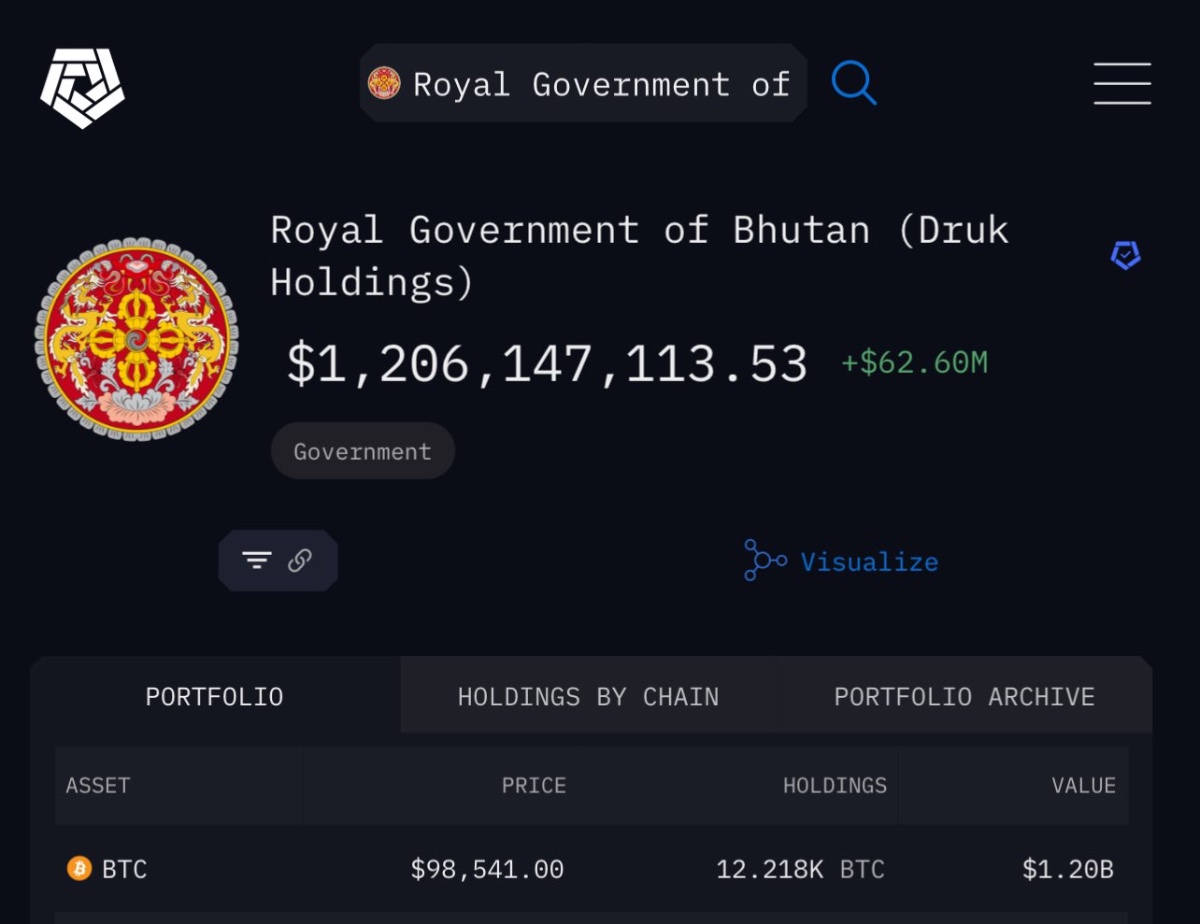This screenshot has height=924, width=1200.
Task: Click the Royal Government search field
Action: [x=600, y=84]
